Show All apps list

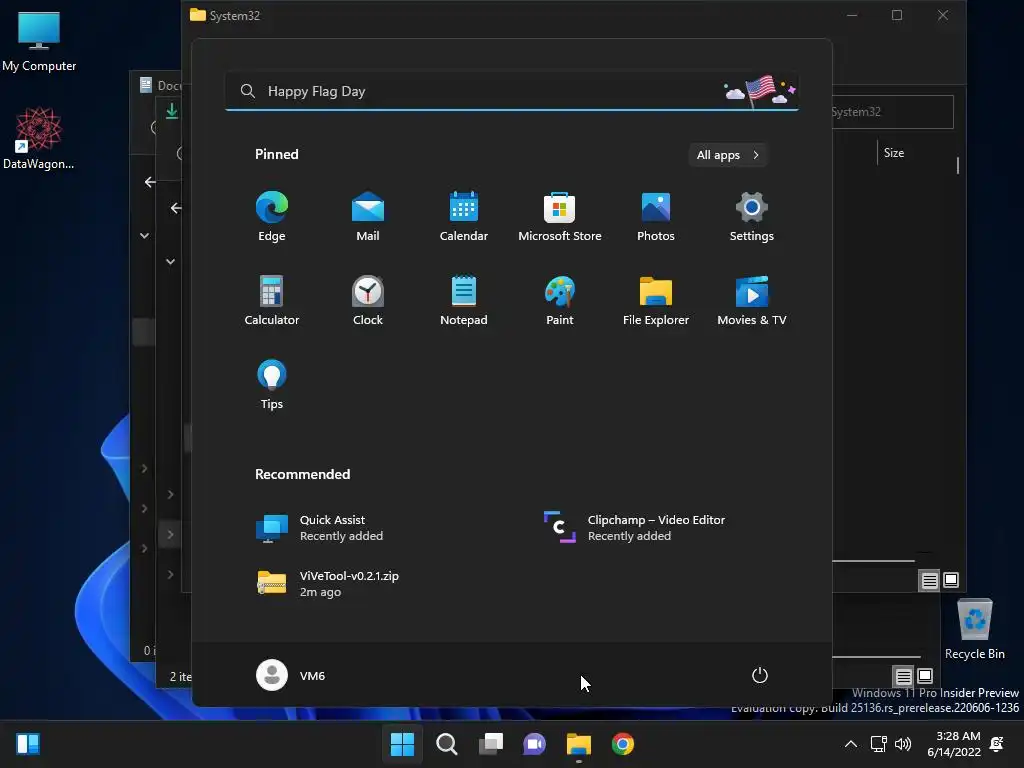click(x=728, y=155)
